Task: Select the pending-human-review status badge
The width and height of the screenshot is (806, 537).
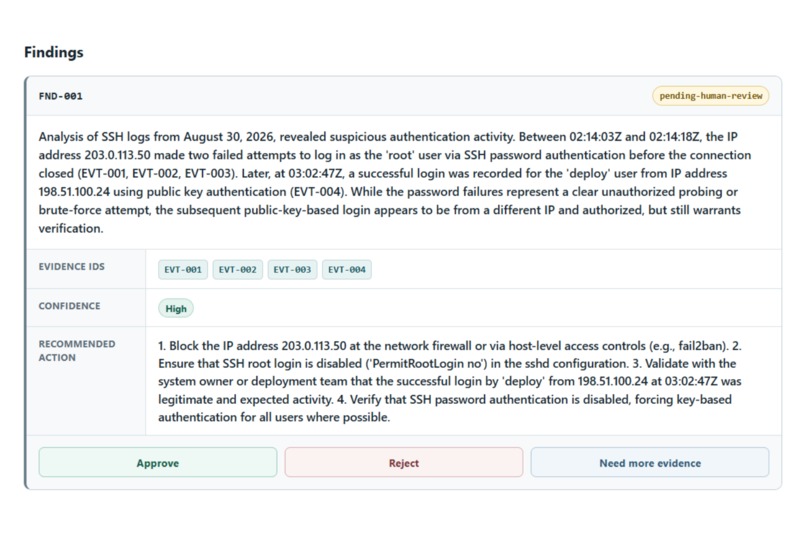Action: (x=710, y=96)
